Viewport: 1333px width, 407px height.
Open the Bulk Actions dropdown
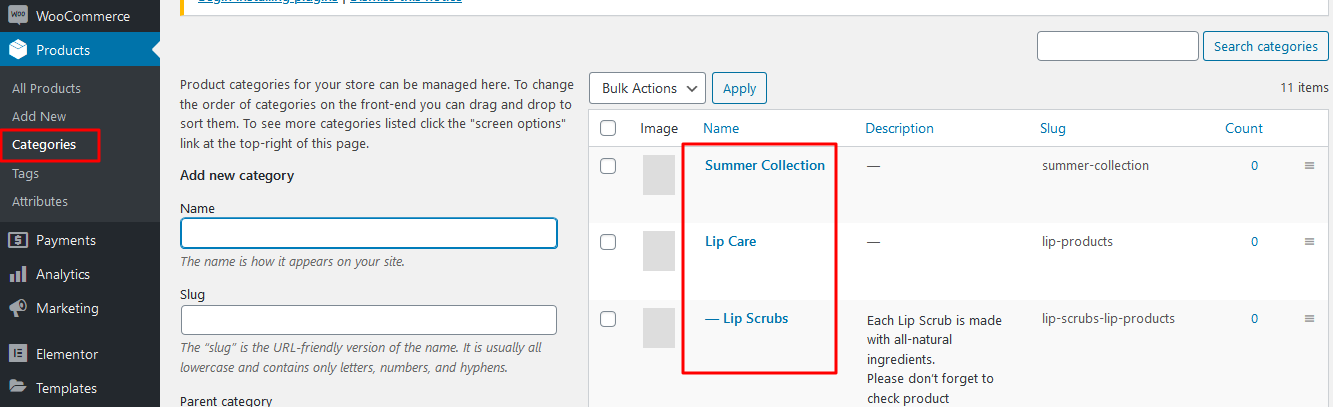(x=648, y=88)
